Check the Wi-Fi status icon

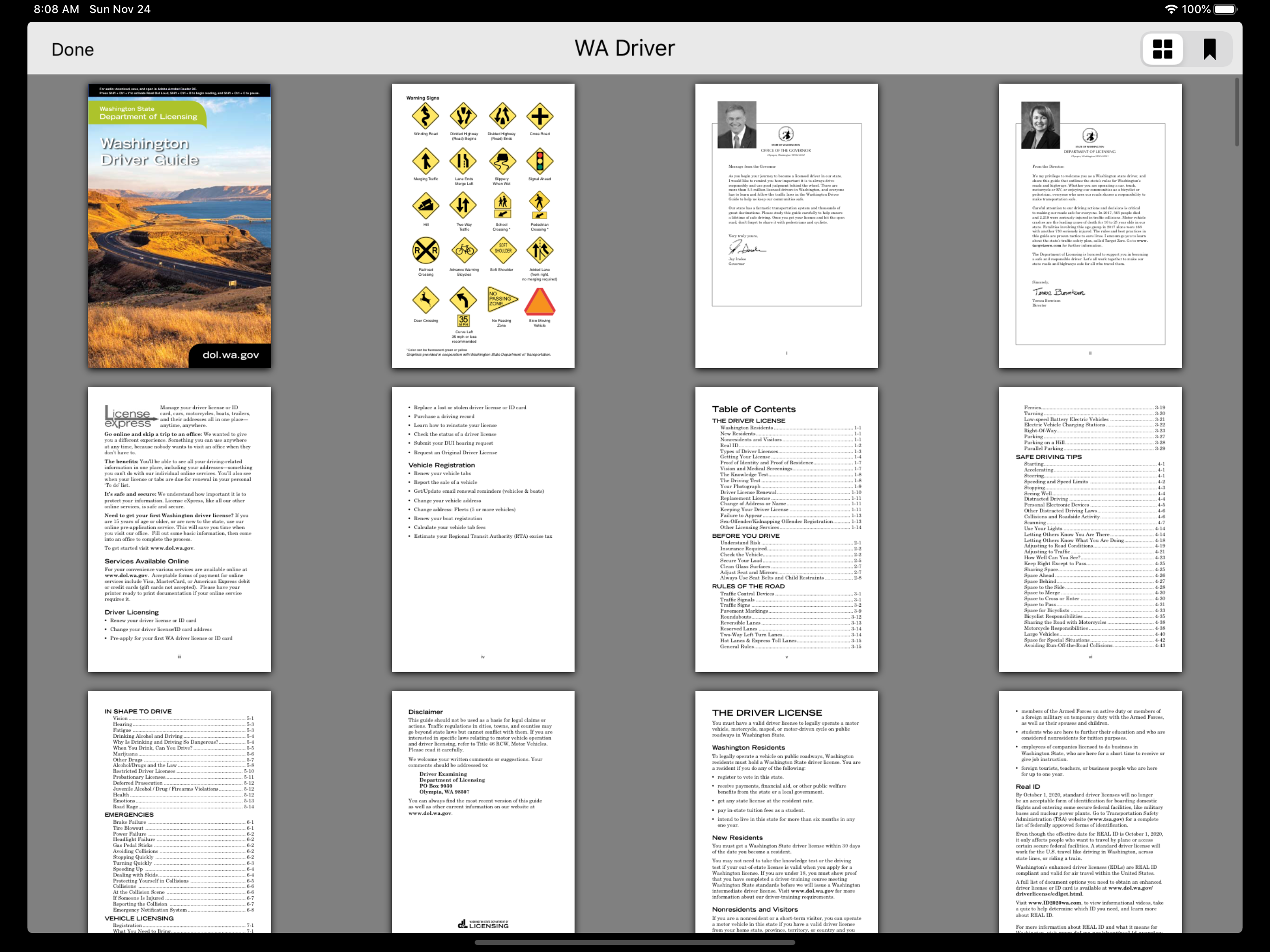1171,9
